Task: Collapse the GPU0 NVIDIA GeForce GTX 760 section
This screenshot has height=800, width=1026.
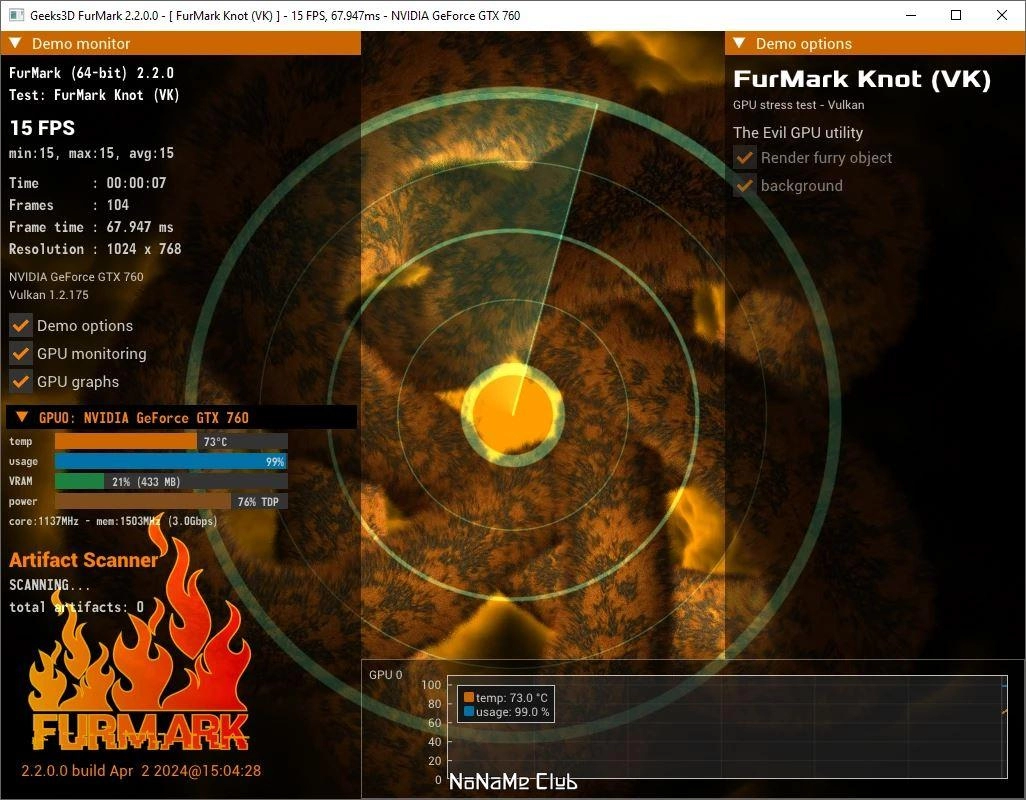Action: pos(22,417)
